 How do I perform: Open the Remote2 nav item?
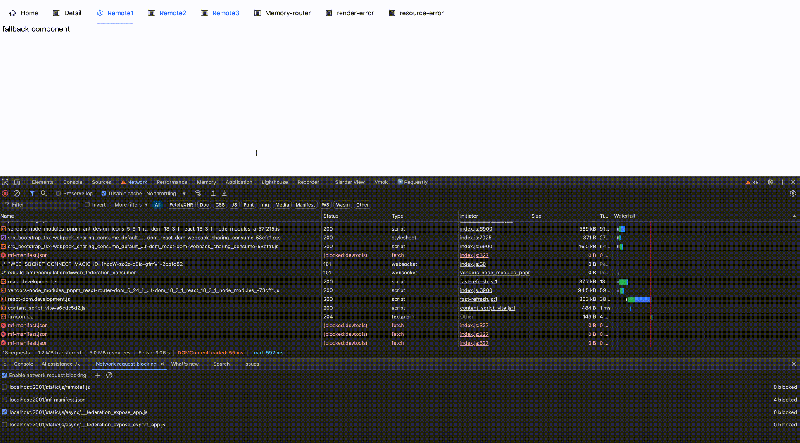click(167, 13)
